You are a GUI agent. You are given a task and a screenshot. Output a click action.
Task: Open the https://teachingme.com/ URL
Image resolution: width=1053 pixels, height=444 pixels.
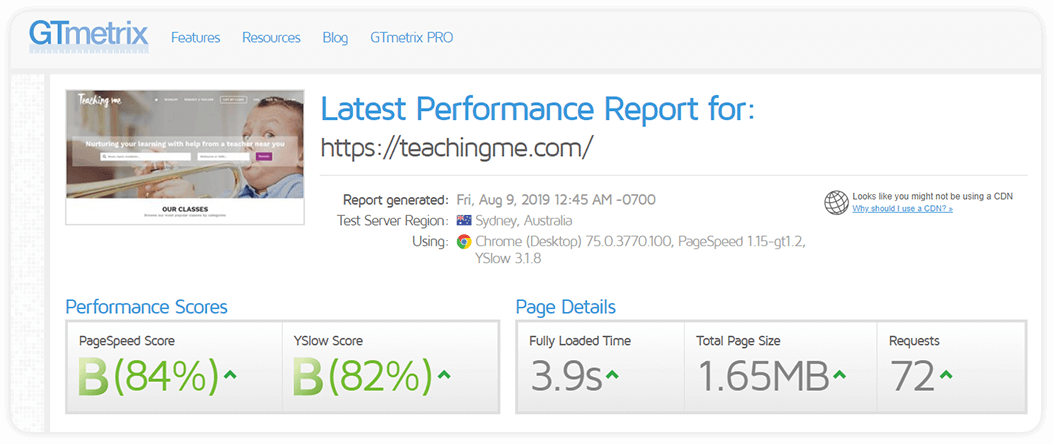pos(457,148)
